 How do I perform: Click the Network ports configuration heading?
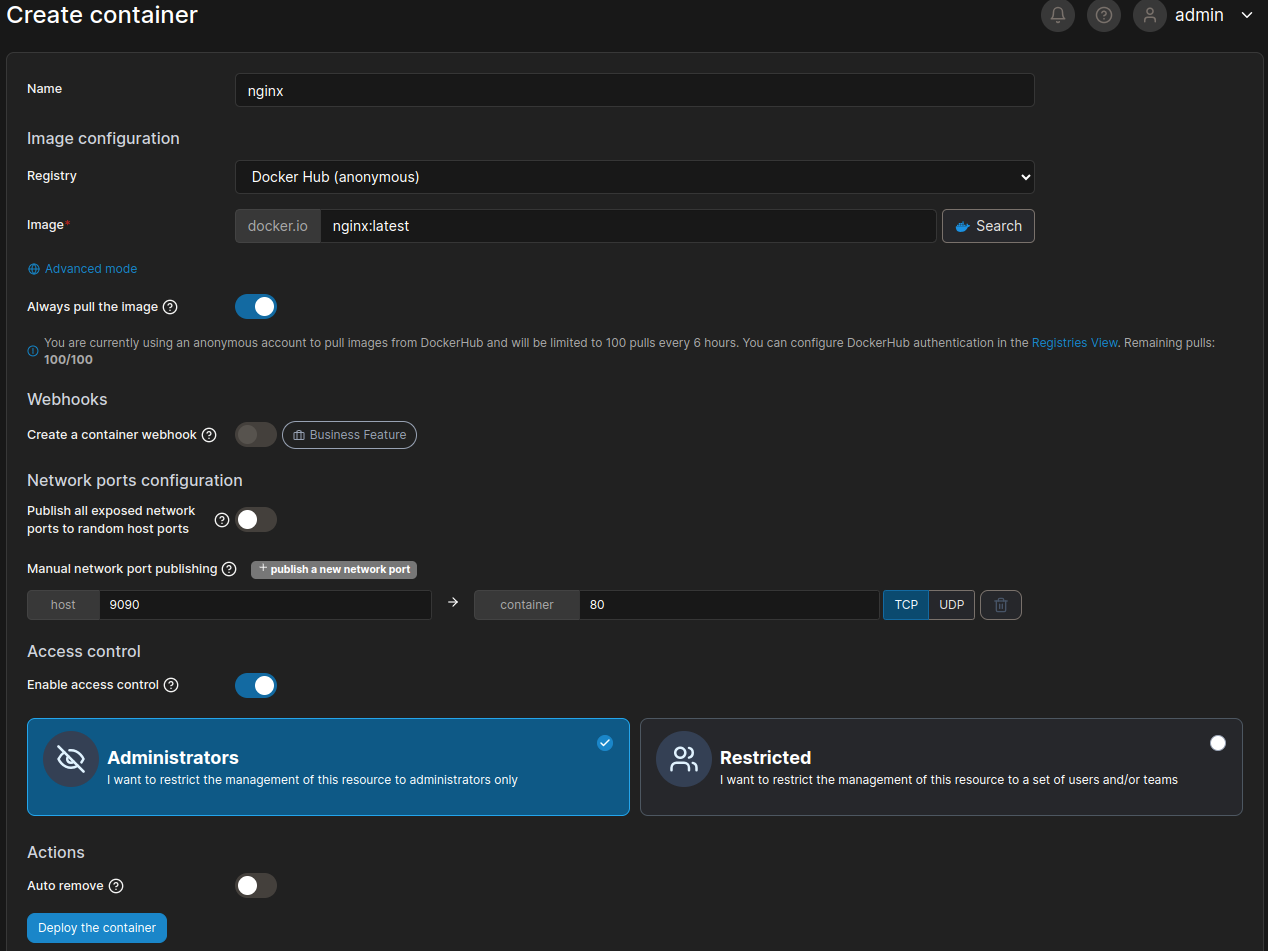coord(135,480)
